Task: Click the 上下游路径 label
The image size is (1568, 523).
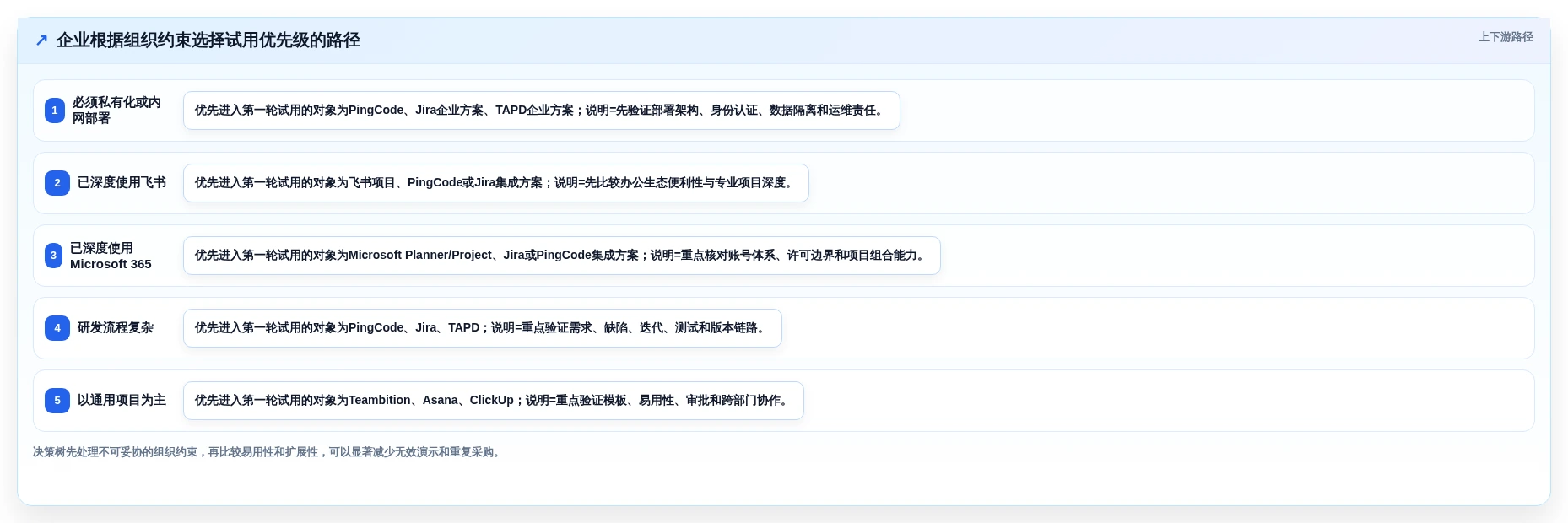Action: 1506,37
